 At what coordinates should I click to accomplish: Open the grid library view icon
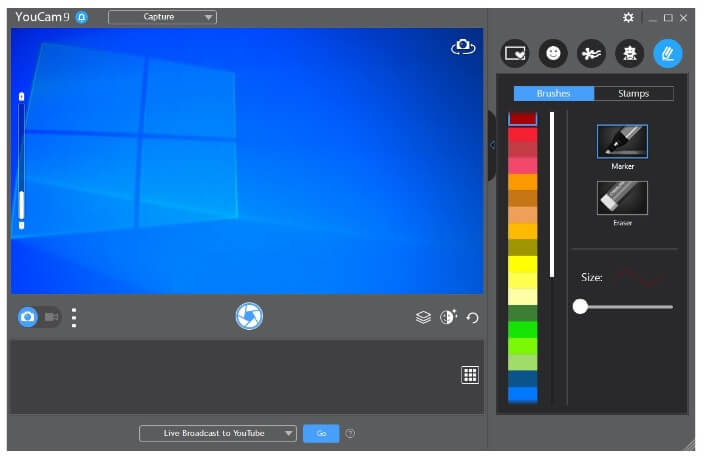(x=470, y=375)
